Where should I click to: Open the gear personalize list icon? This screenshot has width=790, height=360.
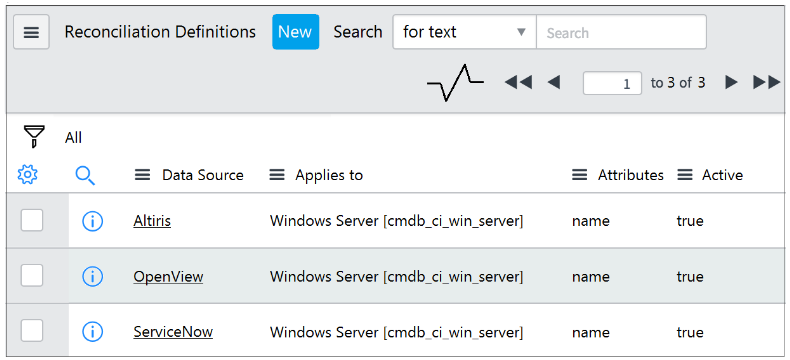pos(27,175)
